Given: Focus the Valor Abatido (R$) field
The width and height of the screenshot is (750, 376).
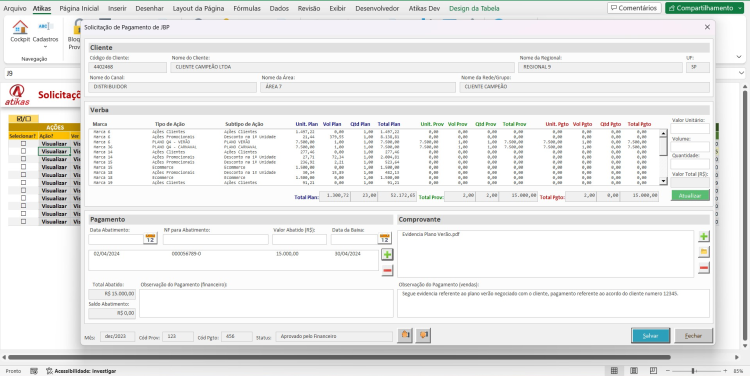Looking at the screenshot, I should (x=299, y=239).
